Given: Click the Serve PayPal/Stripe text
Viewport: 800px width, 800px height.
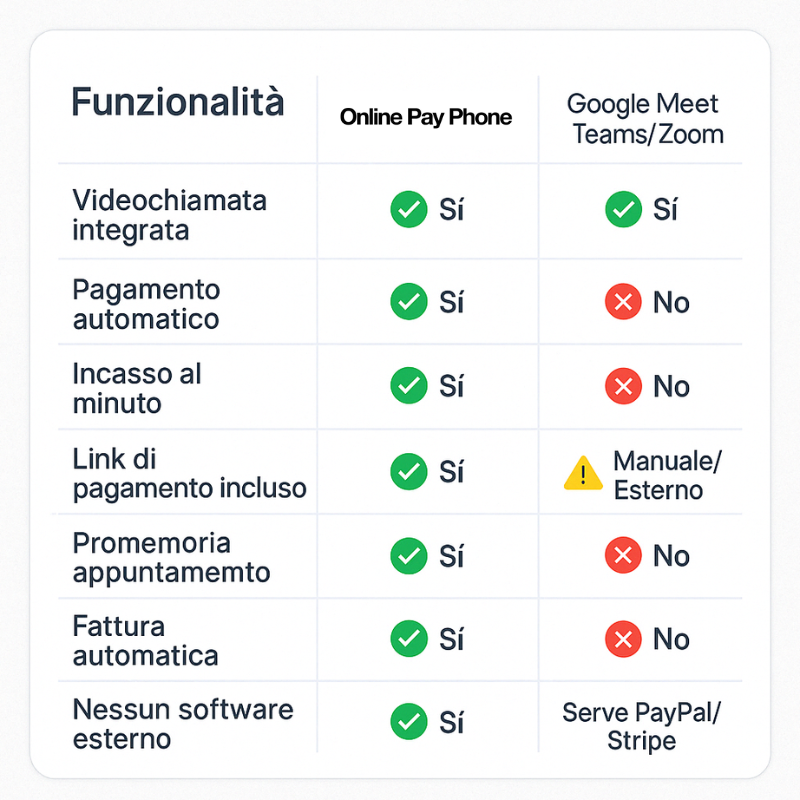Looking at the screenshot, I should (x=641, y=727).
